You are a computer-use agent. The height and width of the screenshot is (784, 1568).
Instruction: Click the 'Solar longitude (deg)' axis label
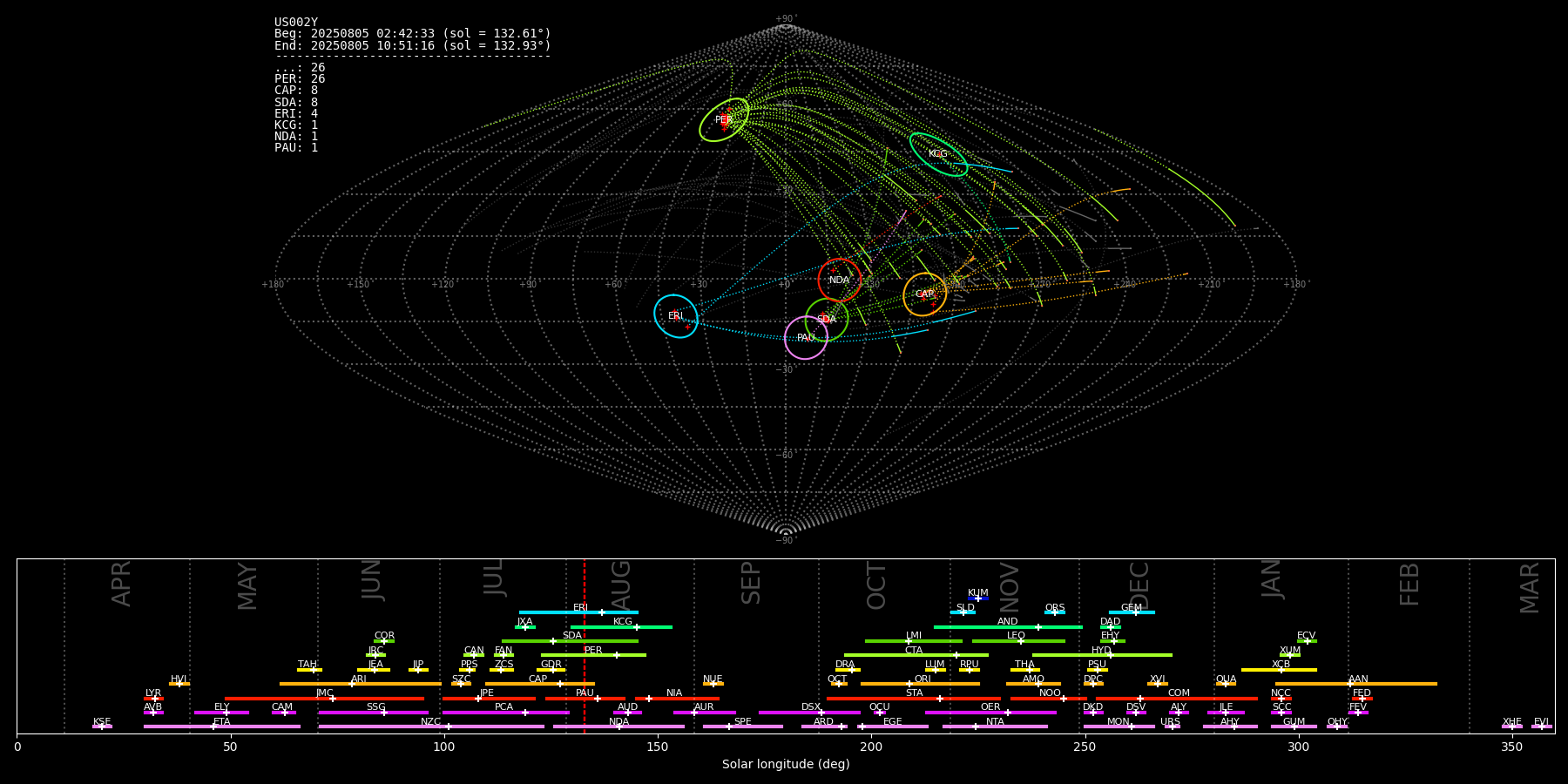coord(786,764)
